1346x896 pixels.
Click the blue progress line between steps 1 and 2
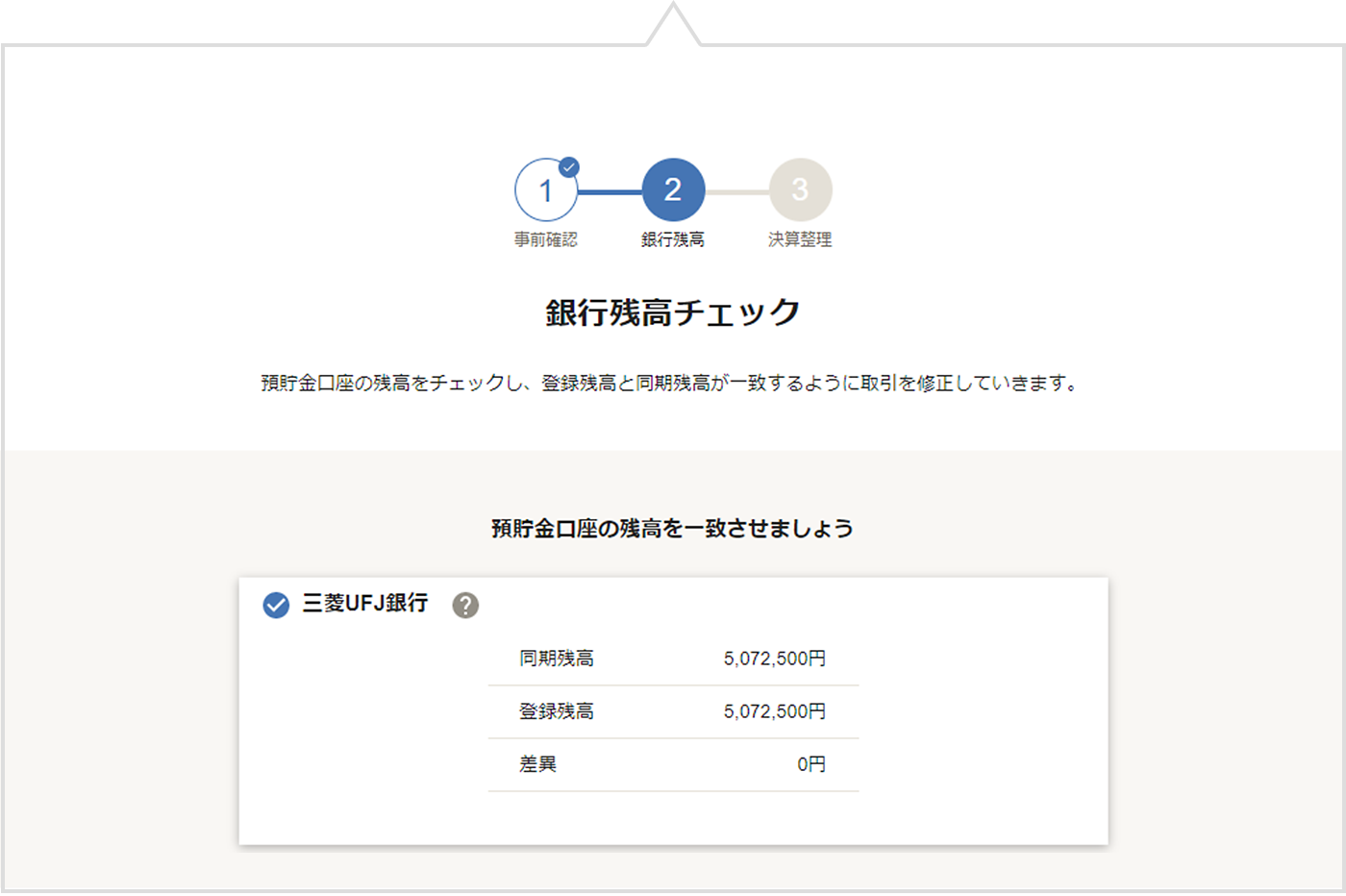point(610,191)
